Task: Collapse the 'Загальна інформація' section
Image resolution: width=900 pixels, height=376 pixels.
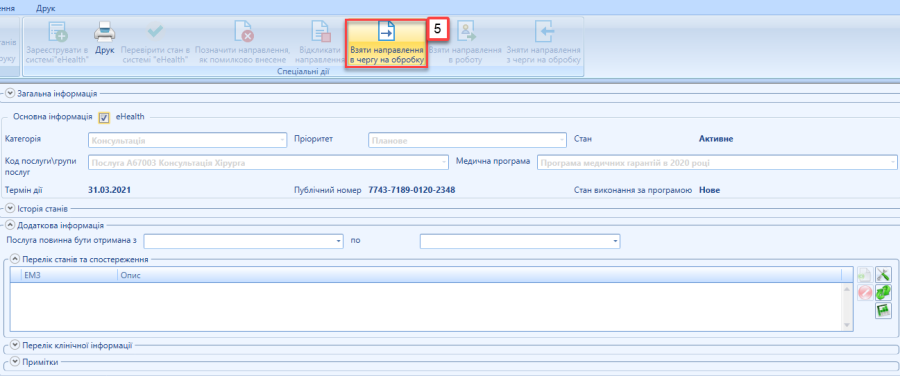Action: (x=10, y=93)
